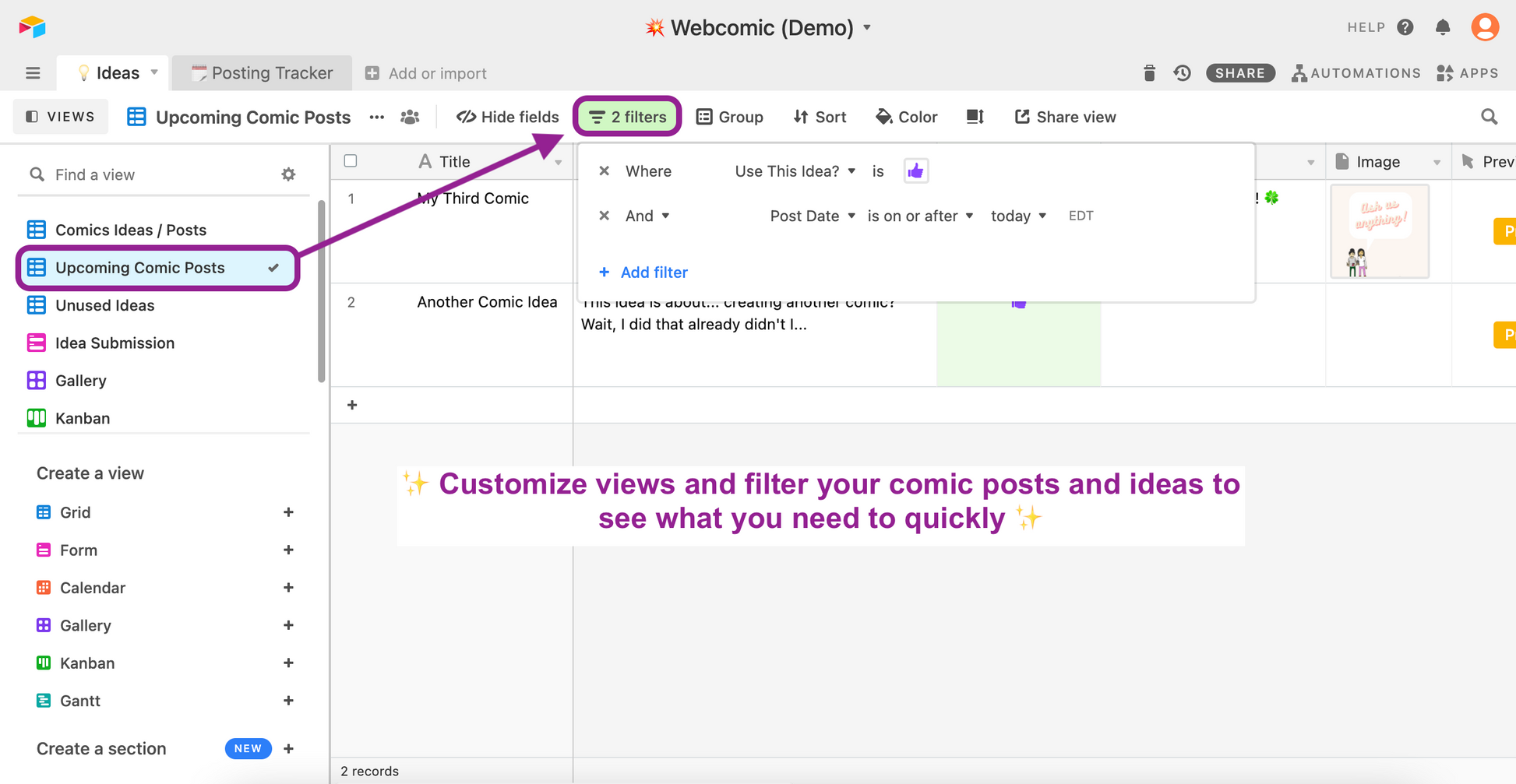Open the Color options button
1516x784 pixels.
(x=907, y=117)
